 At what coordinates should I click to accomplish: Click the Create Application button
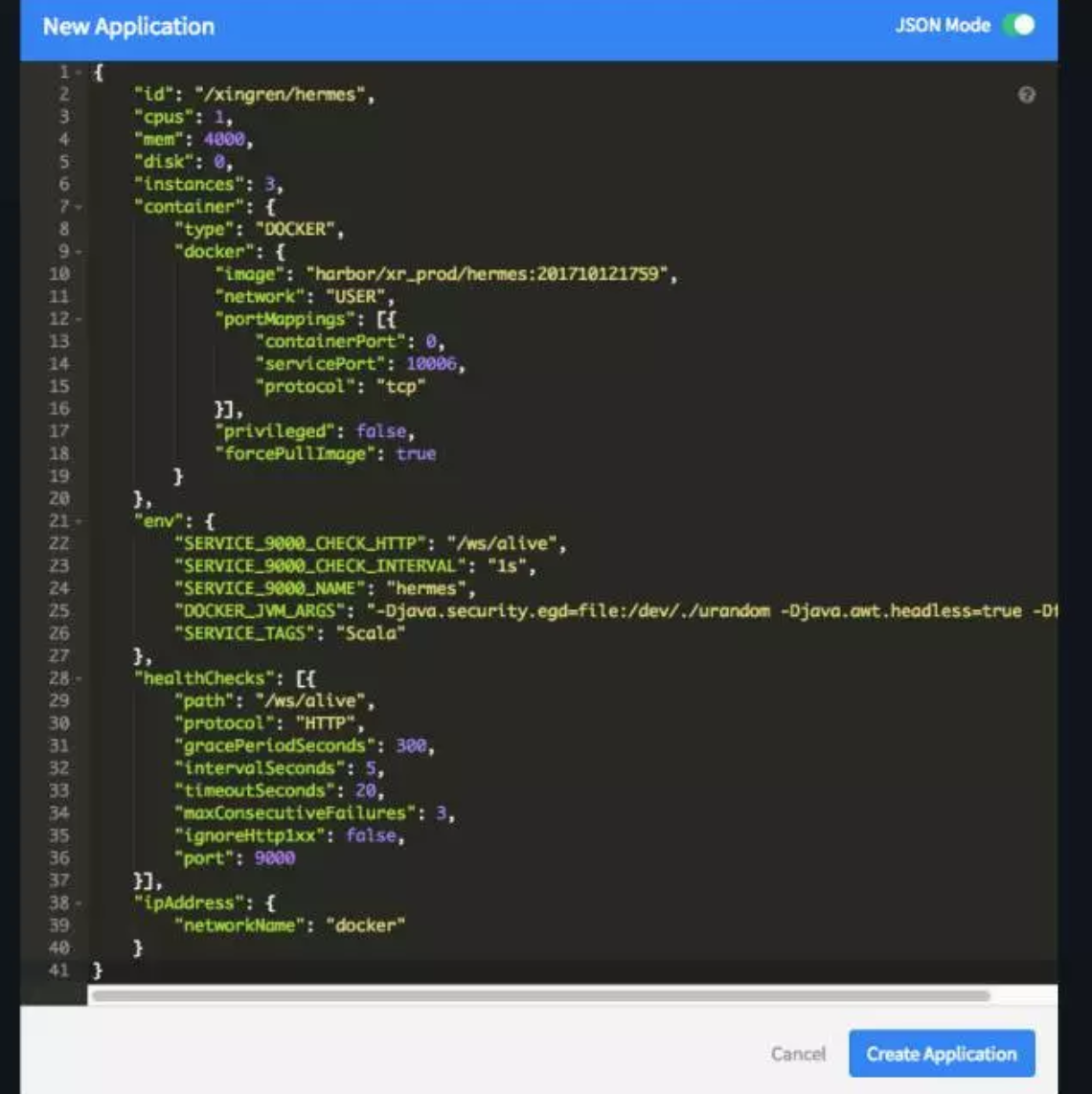point(942,1053)
